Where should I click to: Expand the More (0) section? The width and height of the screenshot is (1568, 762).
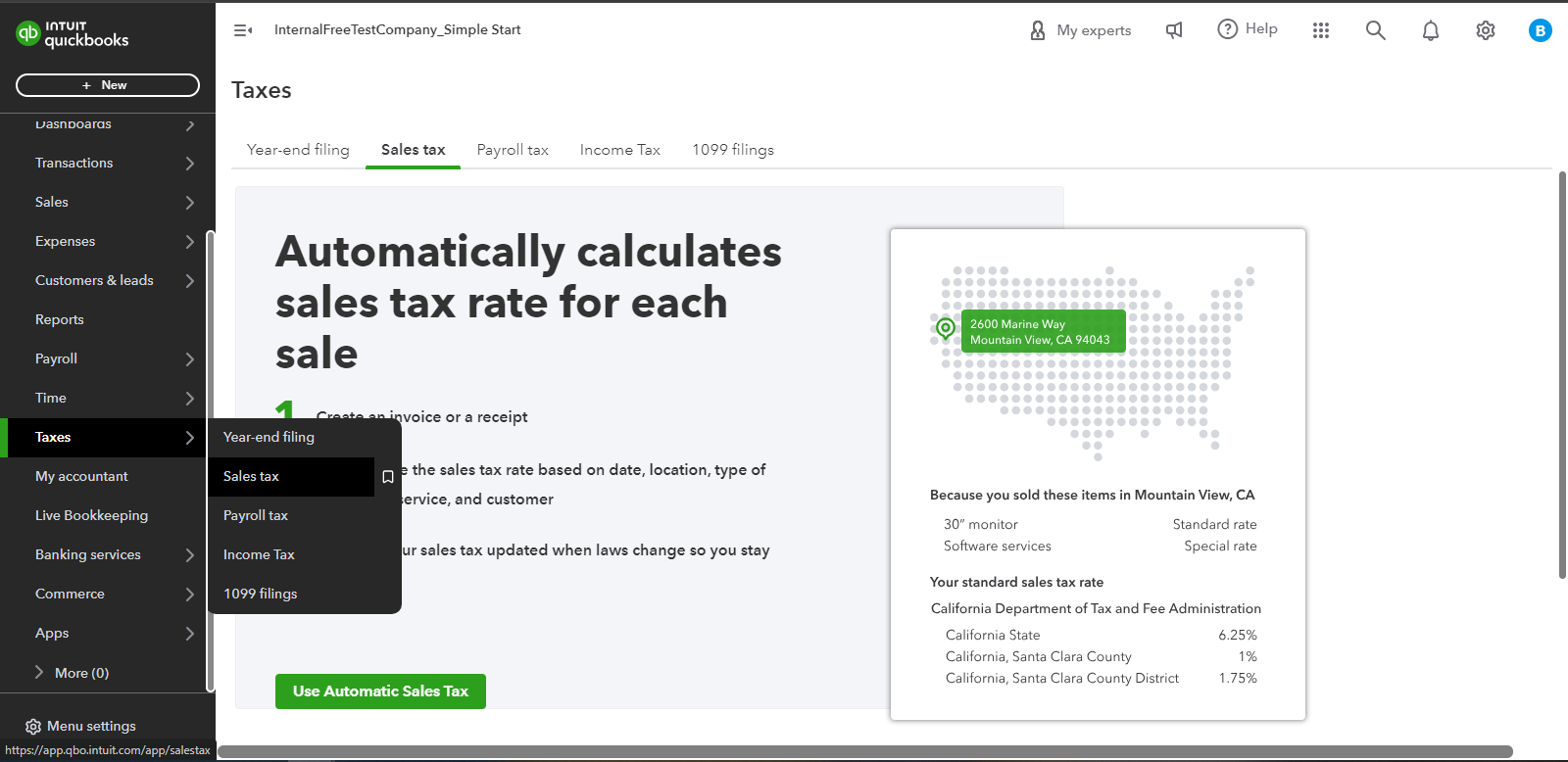tap(39, 672)
